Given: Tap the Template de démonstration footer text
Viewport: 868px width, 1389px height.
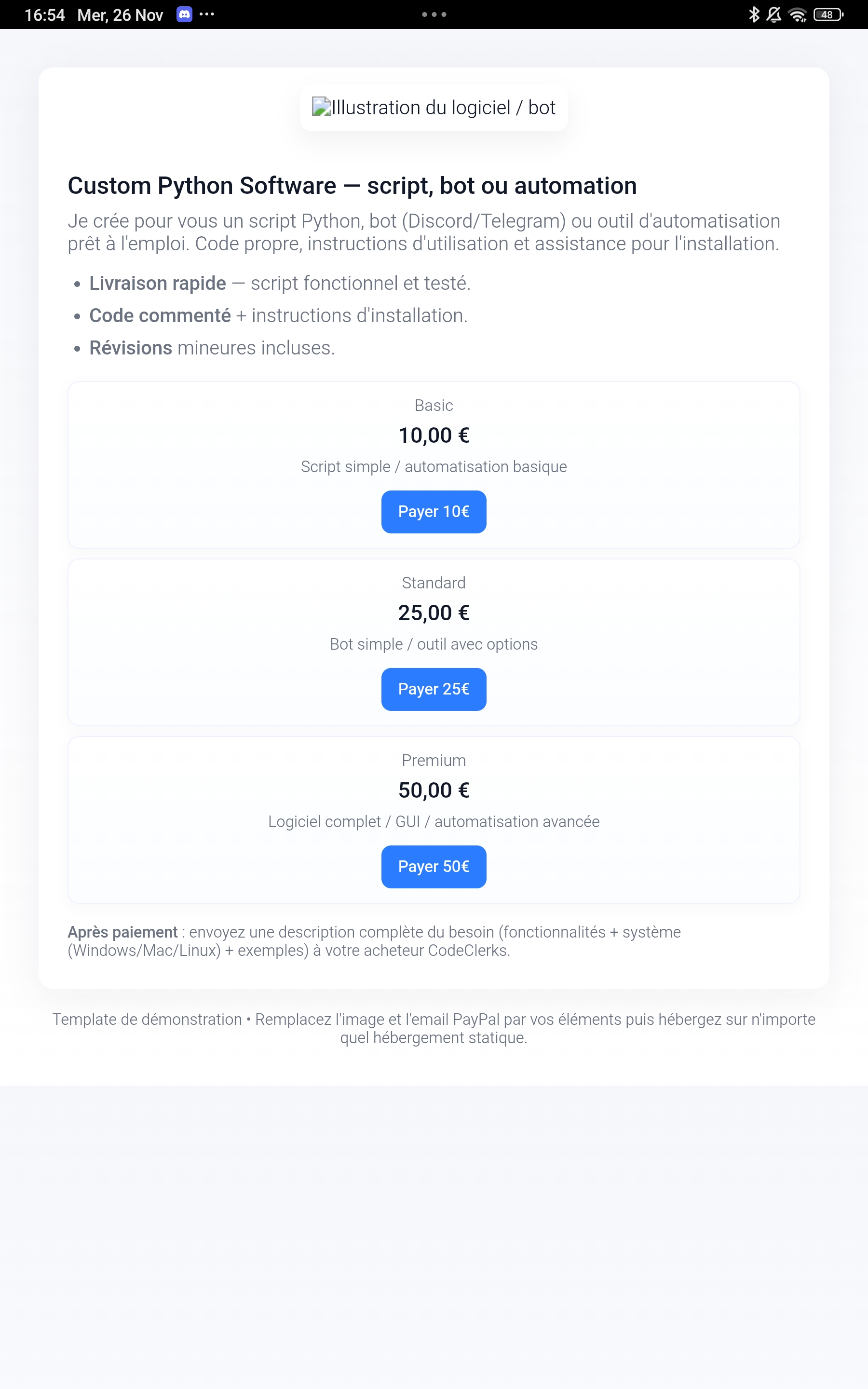Looking at the screenshot, I should (x=434, y=1027).
